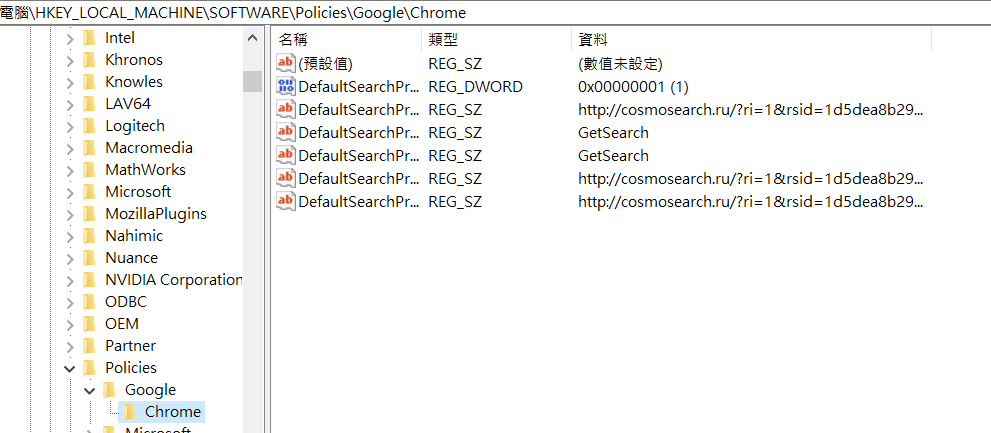Expand the Nahimic key

coord(70,236)
